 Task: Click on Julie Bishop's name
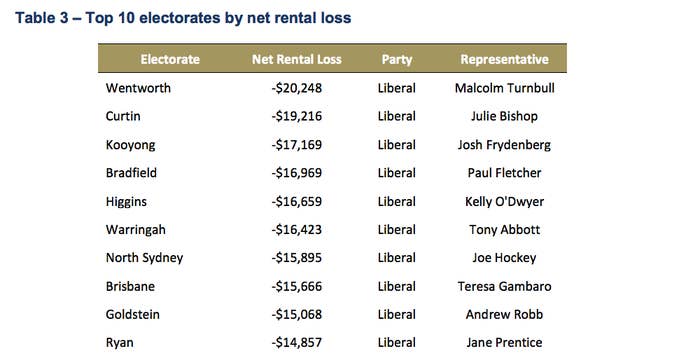click(504, 116)
